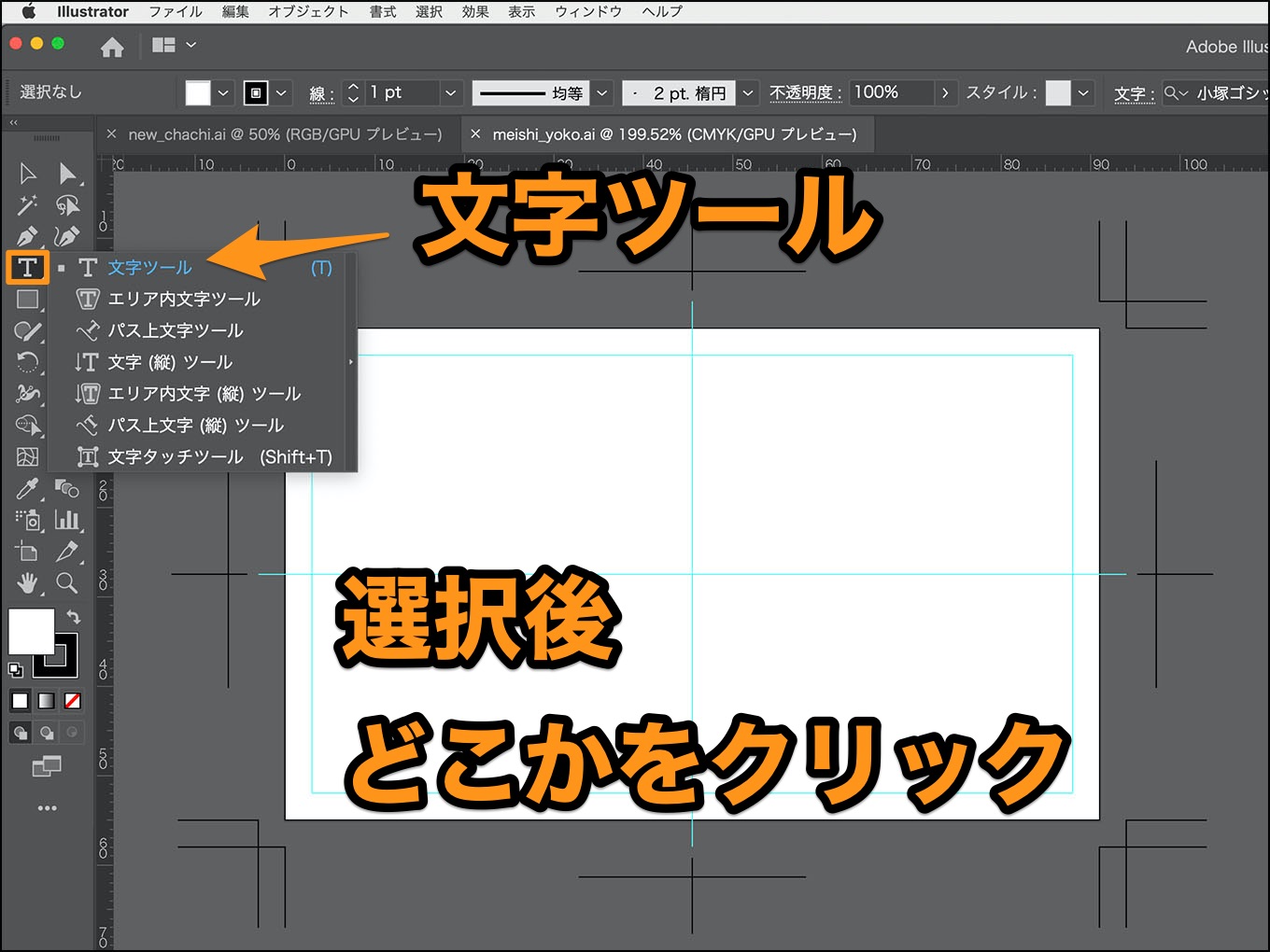Select the Lasso tool

click(x=67, y=204)
